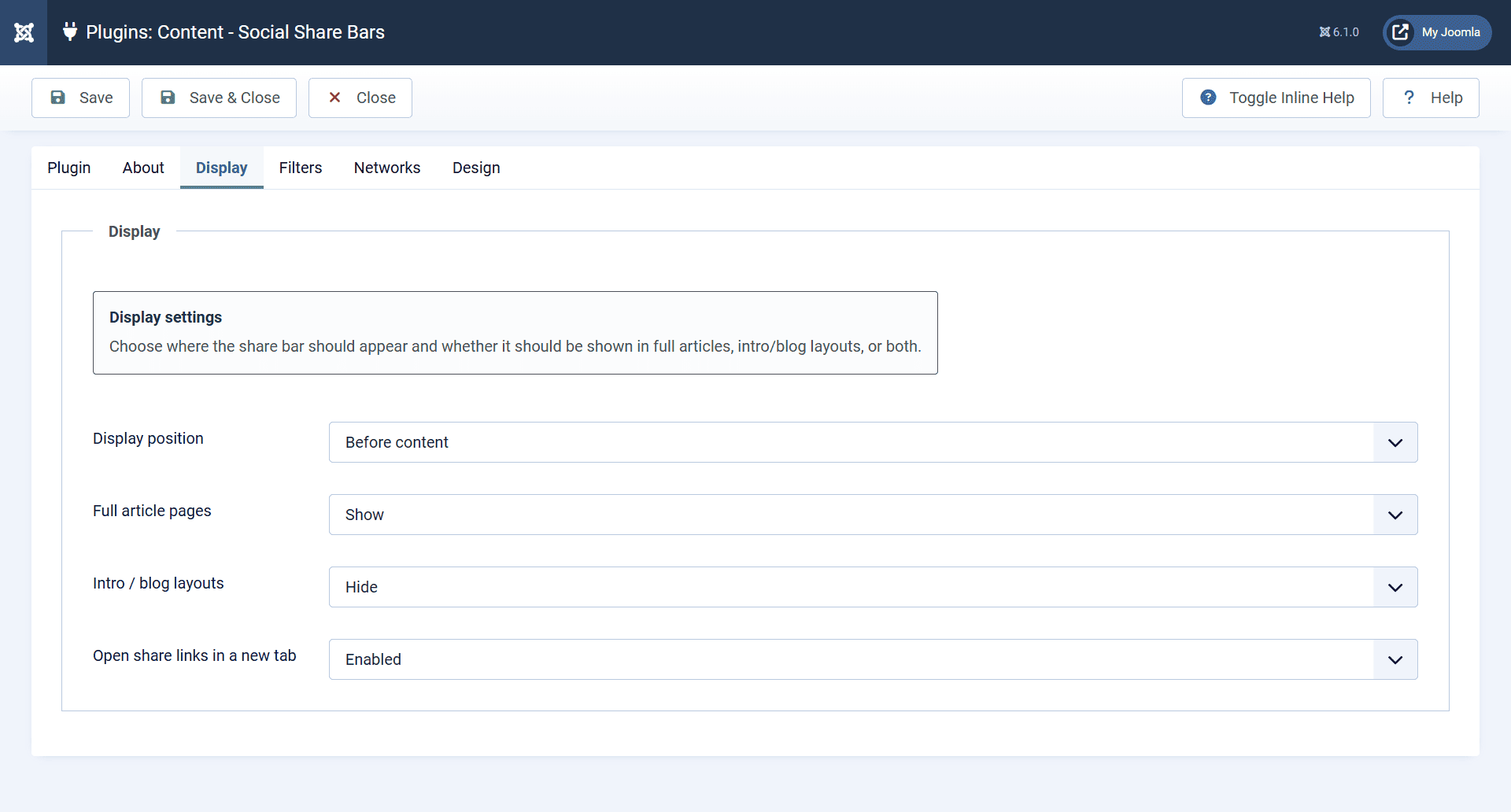1511x812 pixels.
Task: Click the external link icon on My Joomla
Action: [1401, 32]
